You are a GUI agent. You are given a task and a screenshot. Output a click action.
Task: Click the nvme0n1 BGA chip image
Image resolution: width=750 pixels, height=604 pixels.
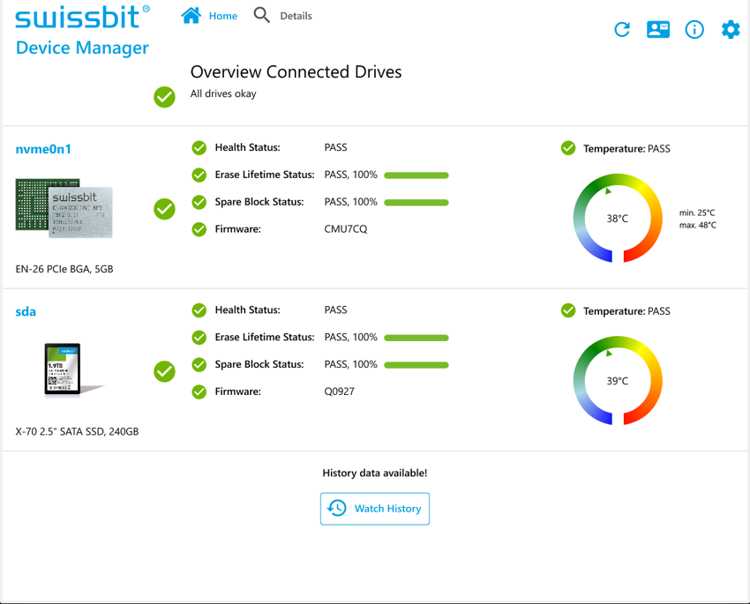pos(64,208)
